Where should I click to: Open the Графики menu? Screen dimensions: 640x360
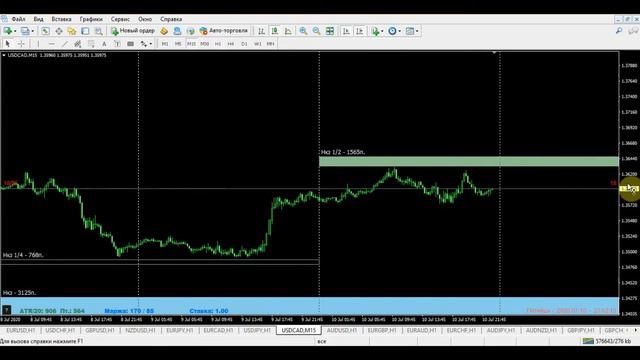[91, 19]
